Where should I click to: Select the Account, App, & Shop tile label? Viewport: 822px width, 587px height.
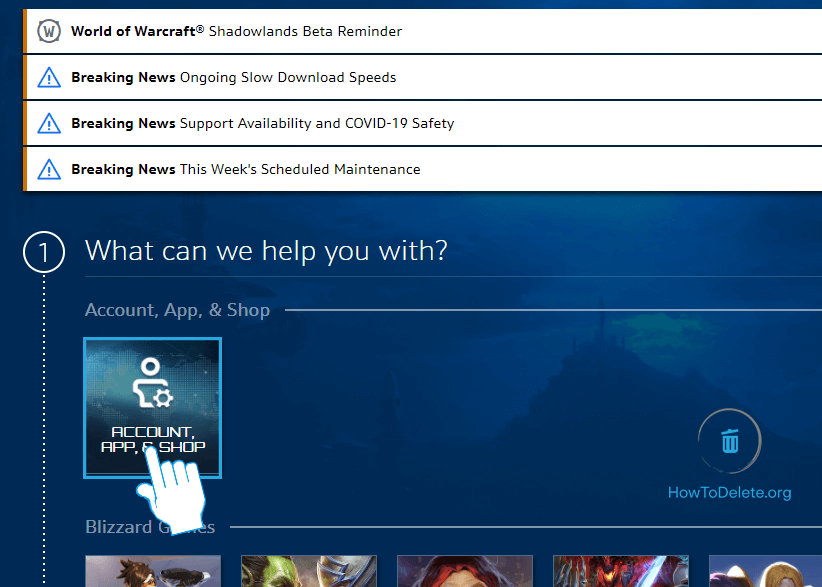pyautogui.click(x=152, y=439)
